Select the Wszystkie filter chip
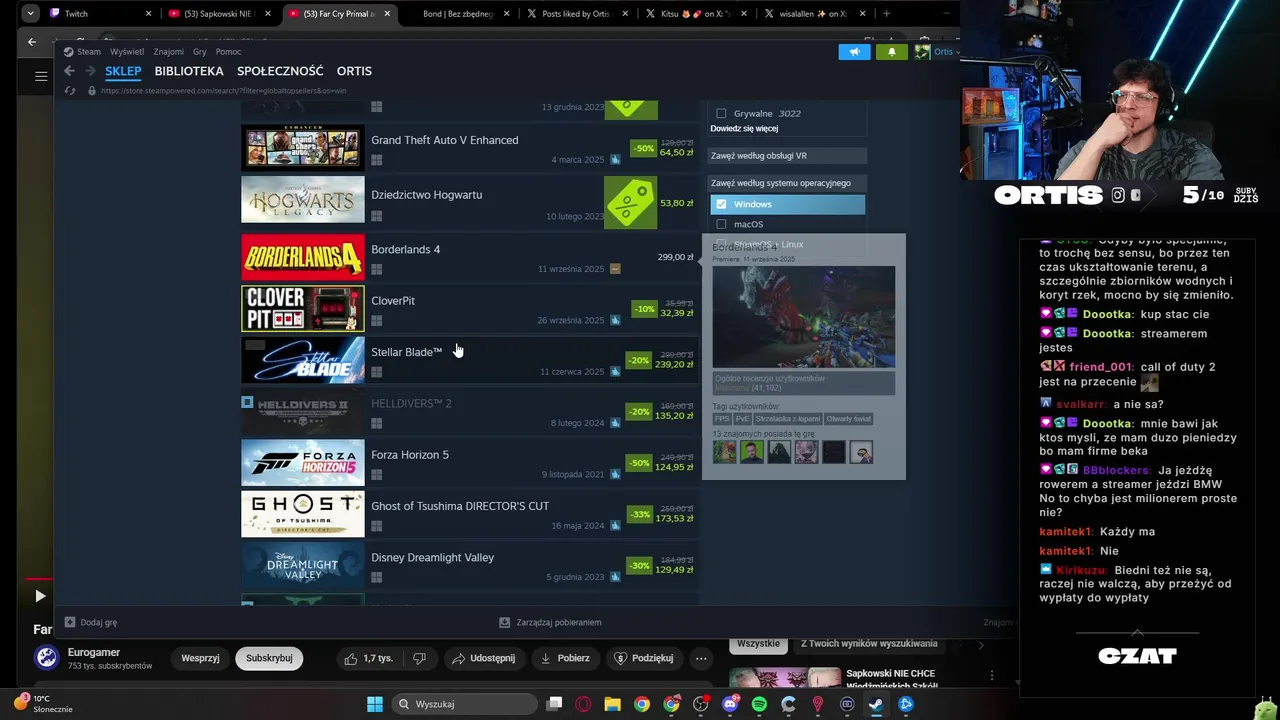 click(x=757, y=644)
